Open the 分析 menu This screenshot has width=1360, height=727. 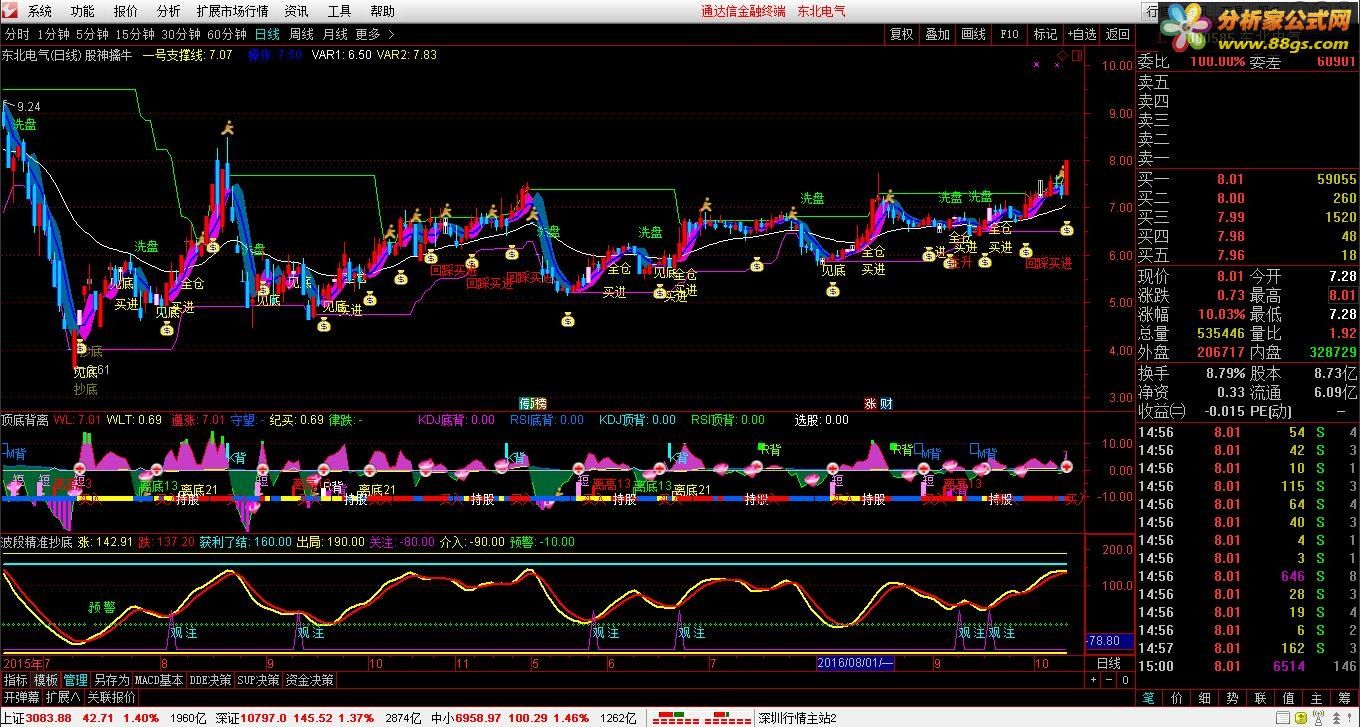(169, 11)
